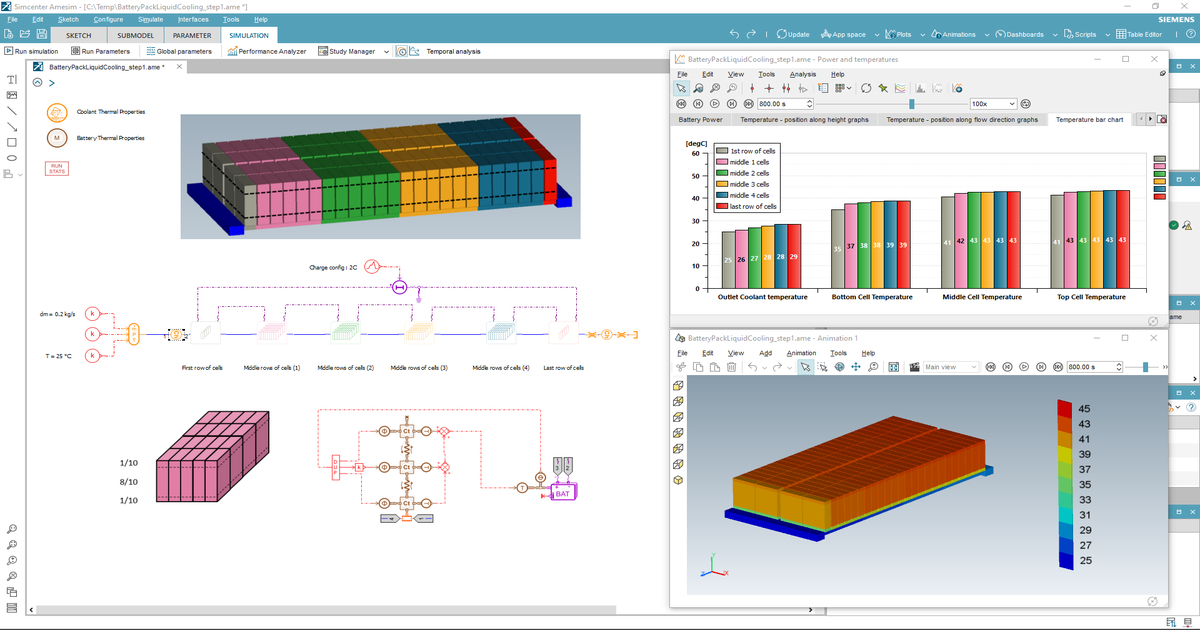Click the save disk icon in main toolbar
Image resolution: width=1200 pixels, height=630 pixels.
[x=41, y=34]
